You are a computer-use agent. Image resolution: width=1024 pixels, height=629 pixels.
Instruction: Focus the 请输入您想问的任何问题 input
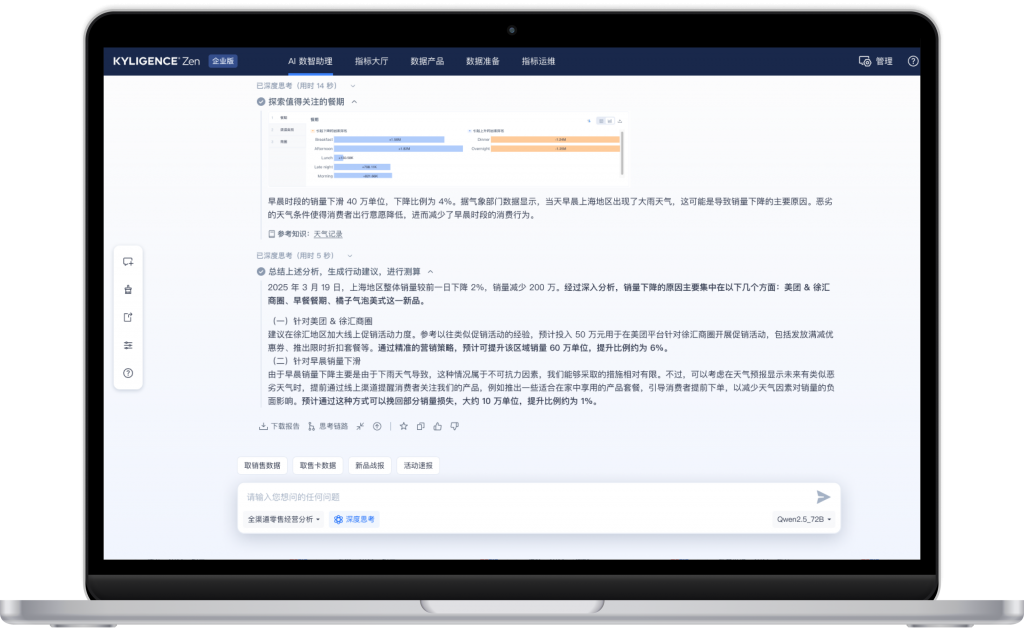pos(529,497)
